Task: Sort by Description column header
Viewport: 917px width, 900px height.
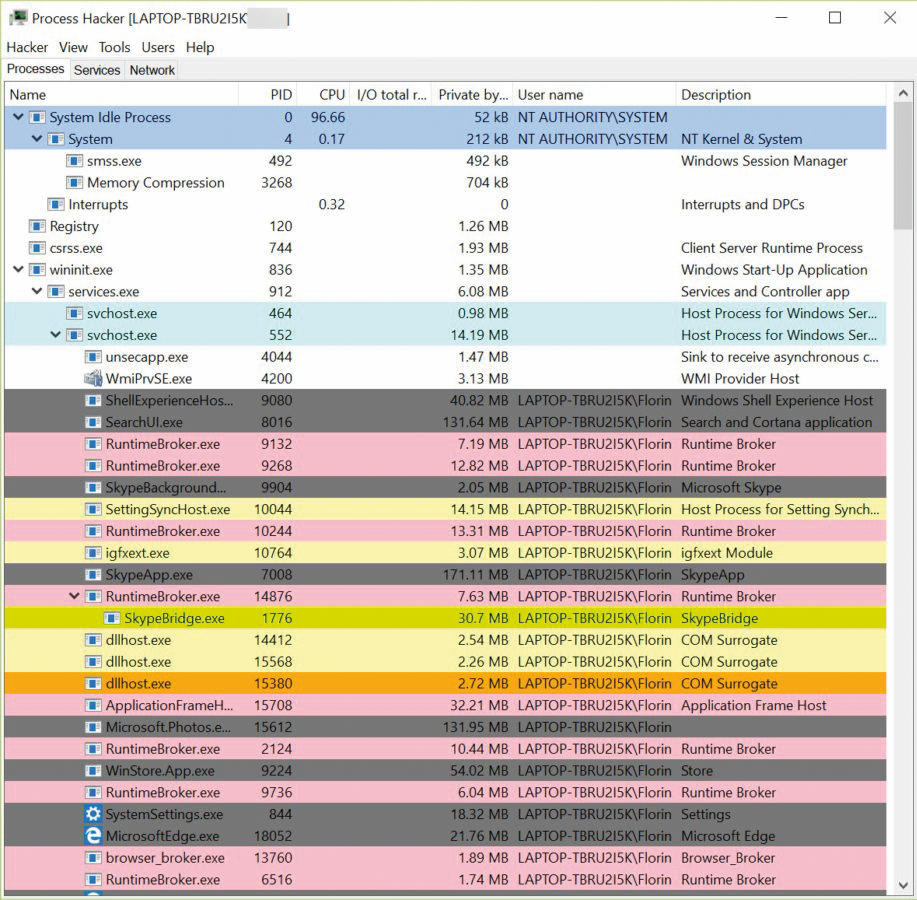Action: coord(781,95)
